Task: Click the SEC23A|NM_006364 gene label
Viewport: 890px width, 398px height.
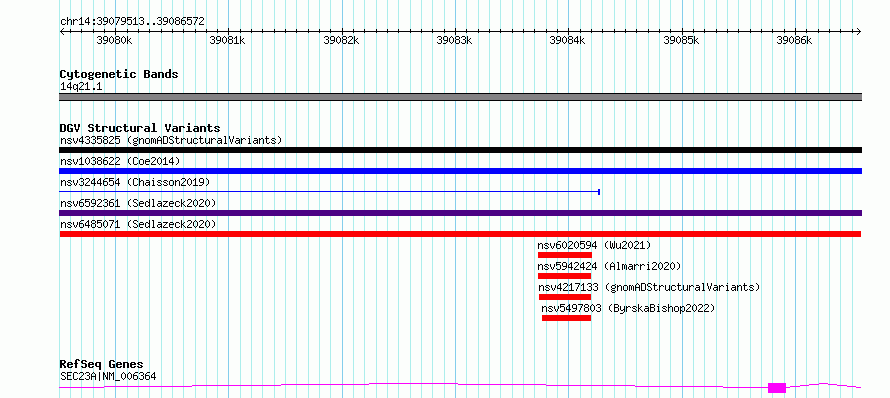Action: click(x=108, y=376)
